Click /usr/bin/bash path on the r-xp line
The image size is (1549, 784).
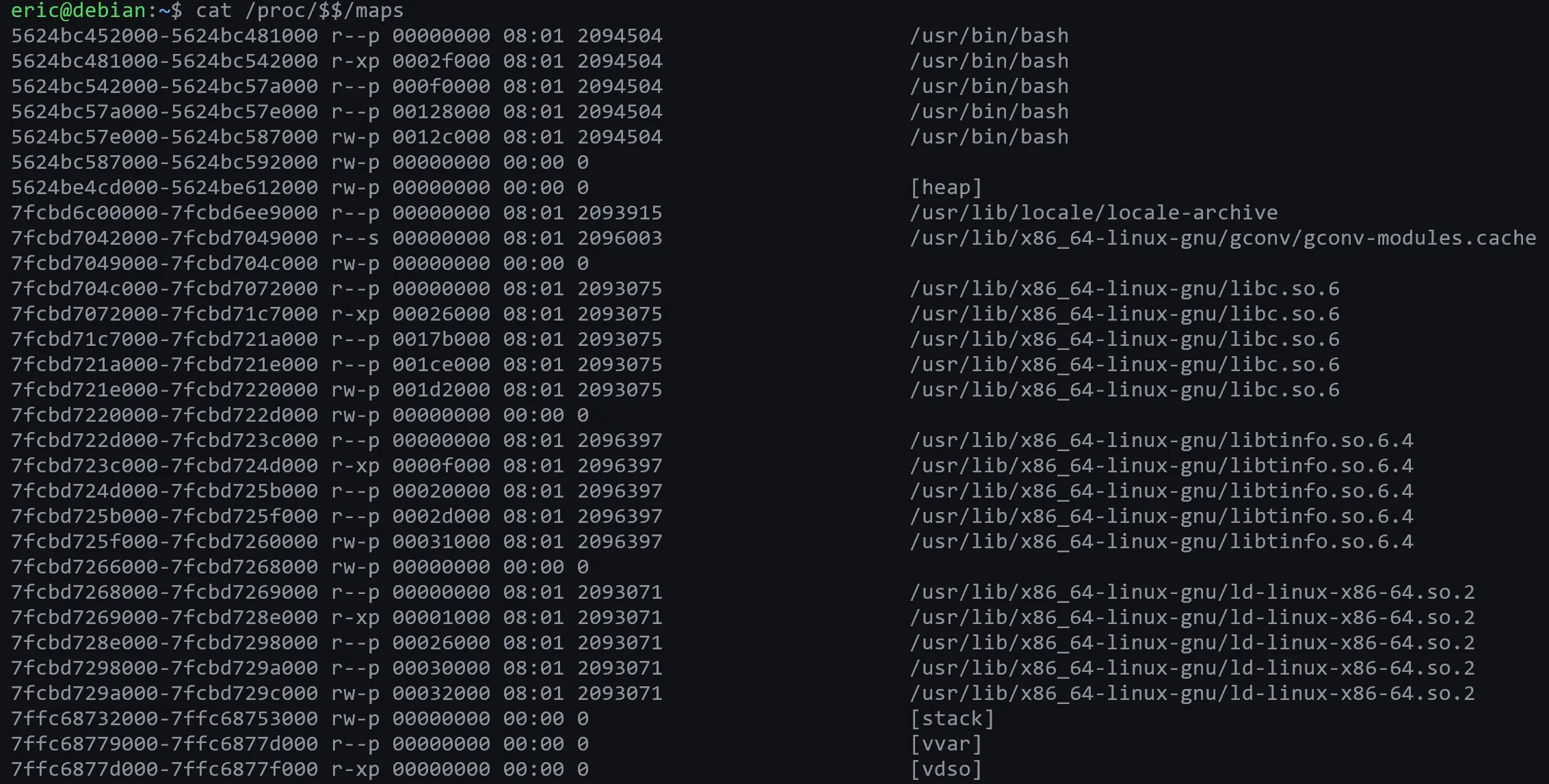pos(988,61)
